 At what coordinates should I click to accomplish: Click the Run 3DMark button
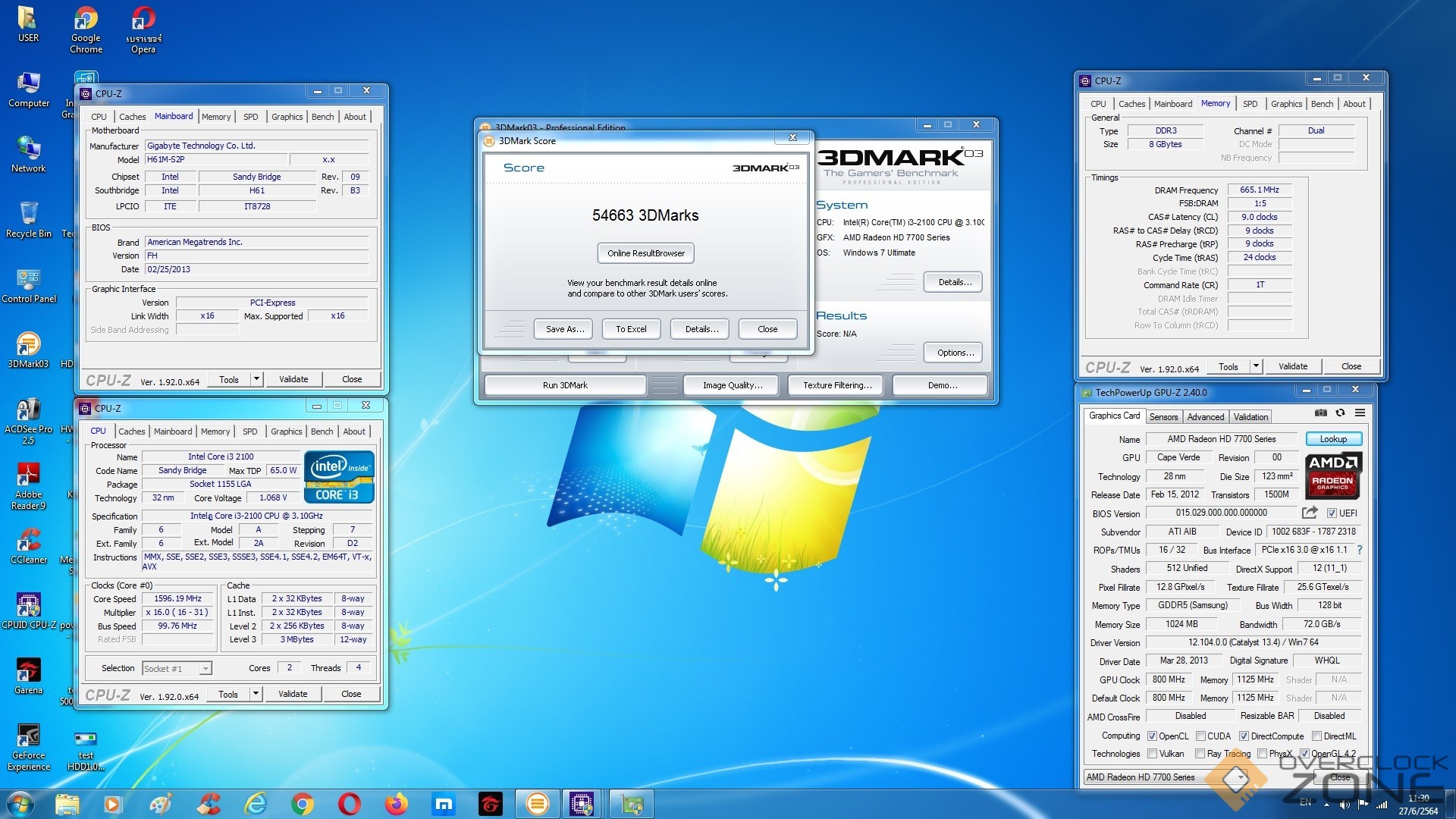(x=565, y=385)
